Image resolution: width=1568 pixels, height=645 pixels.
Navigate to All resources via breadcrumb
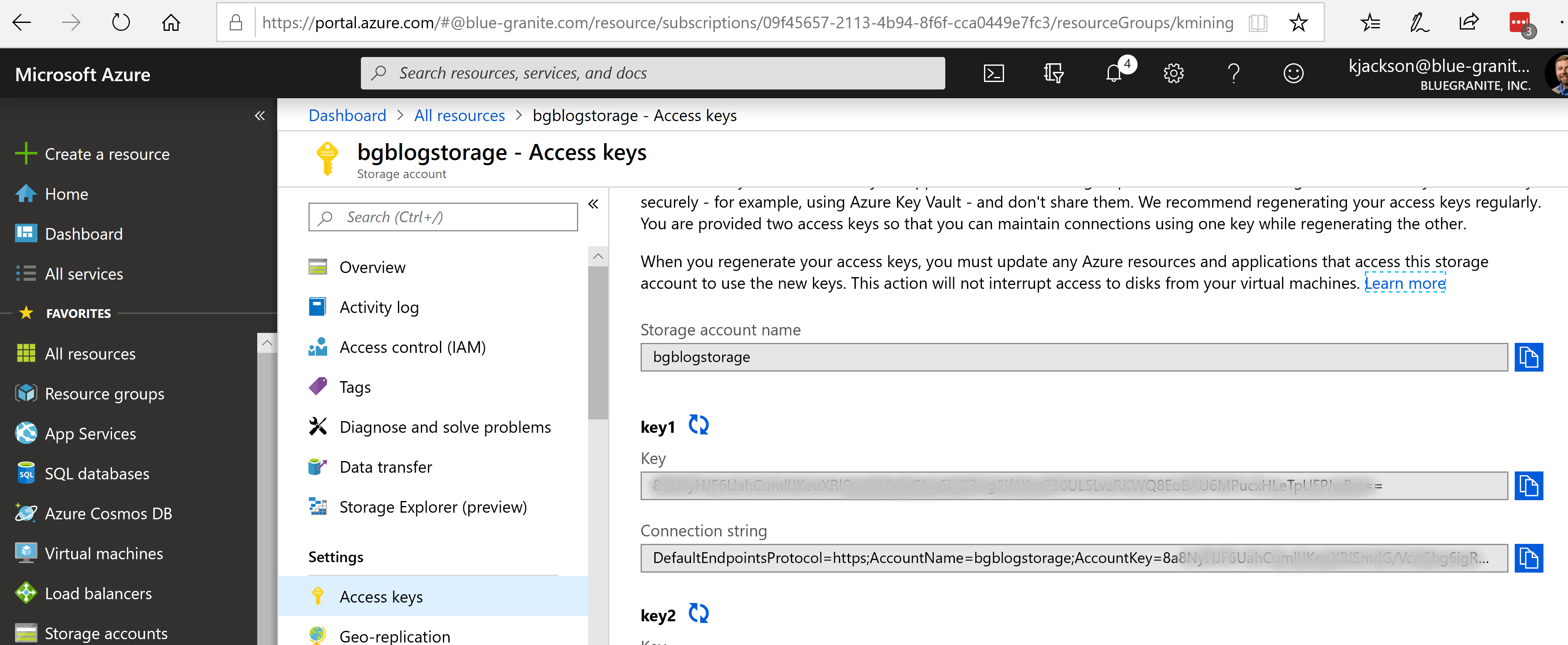click(459, 115)
